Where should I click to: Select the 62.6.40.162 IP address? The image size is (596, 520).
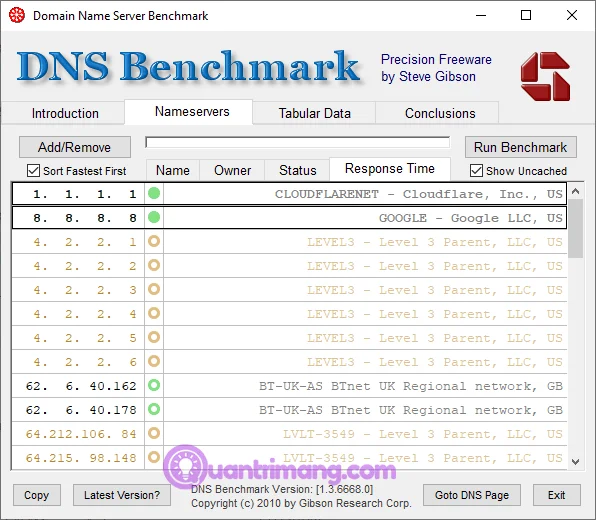pyautogui.click(x=81, y=386)
